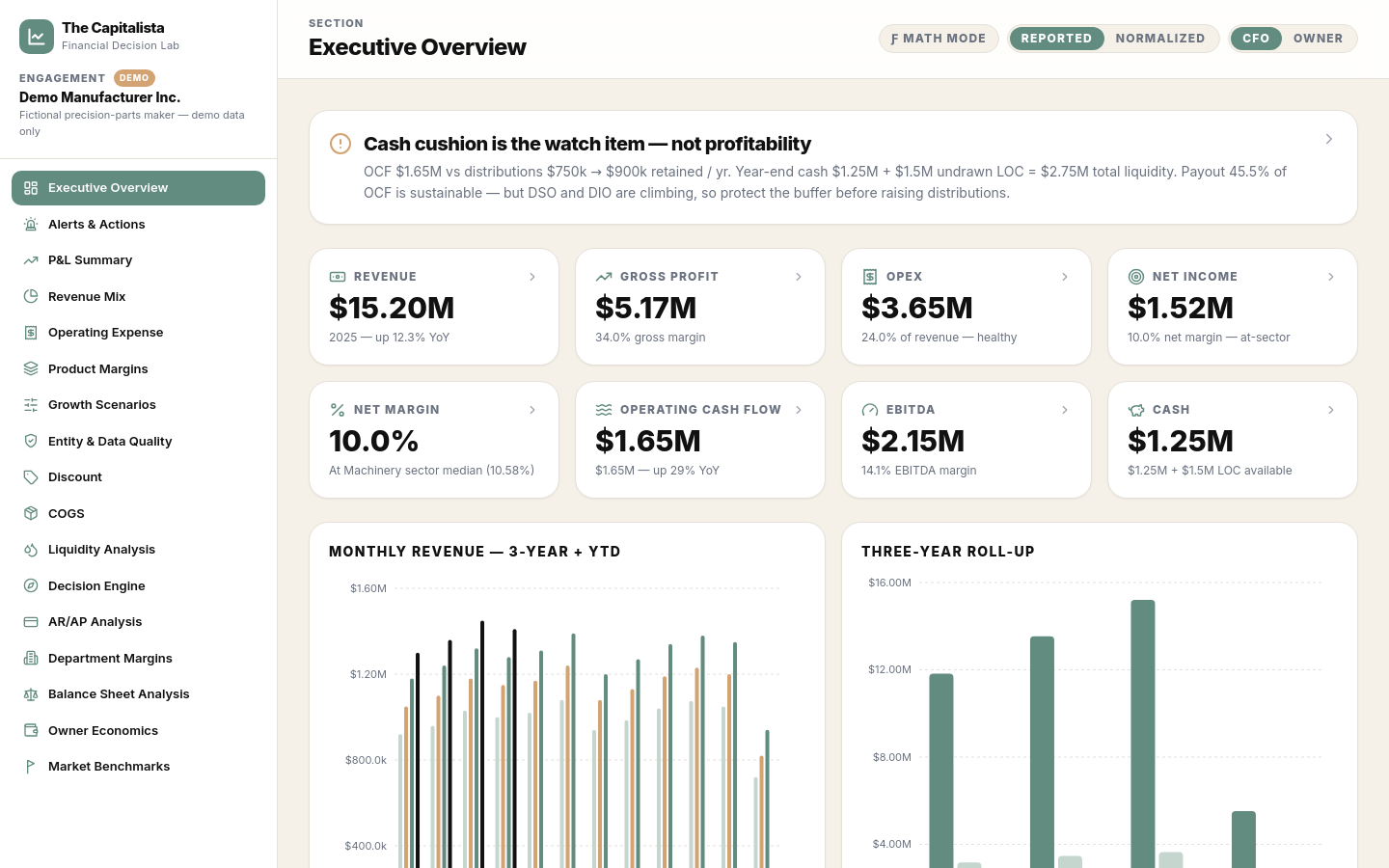The image size is (1389, 868).
Task: Click the Executive Overview dashboard icon
Action: tap(31, 188)
